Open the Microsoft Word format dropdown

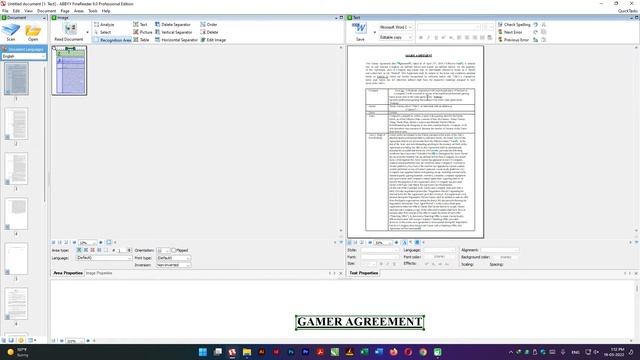pyautogui.click(x=396, y=27)
